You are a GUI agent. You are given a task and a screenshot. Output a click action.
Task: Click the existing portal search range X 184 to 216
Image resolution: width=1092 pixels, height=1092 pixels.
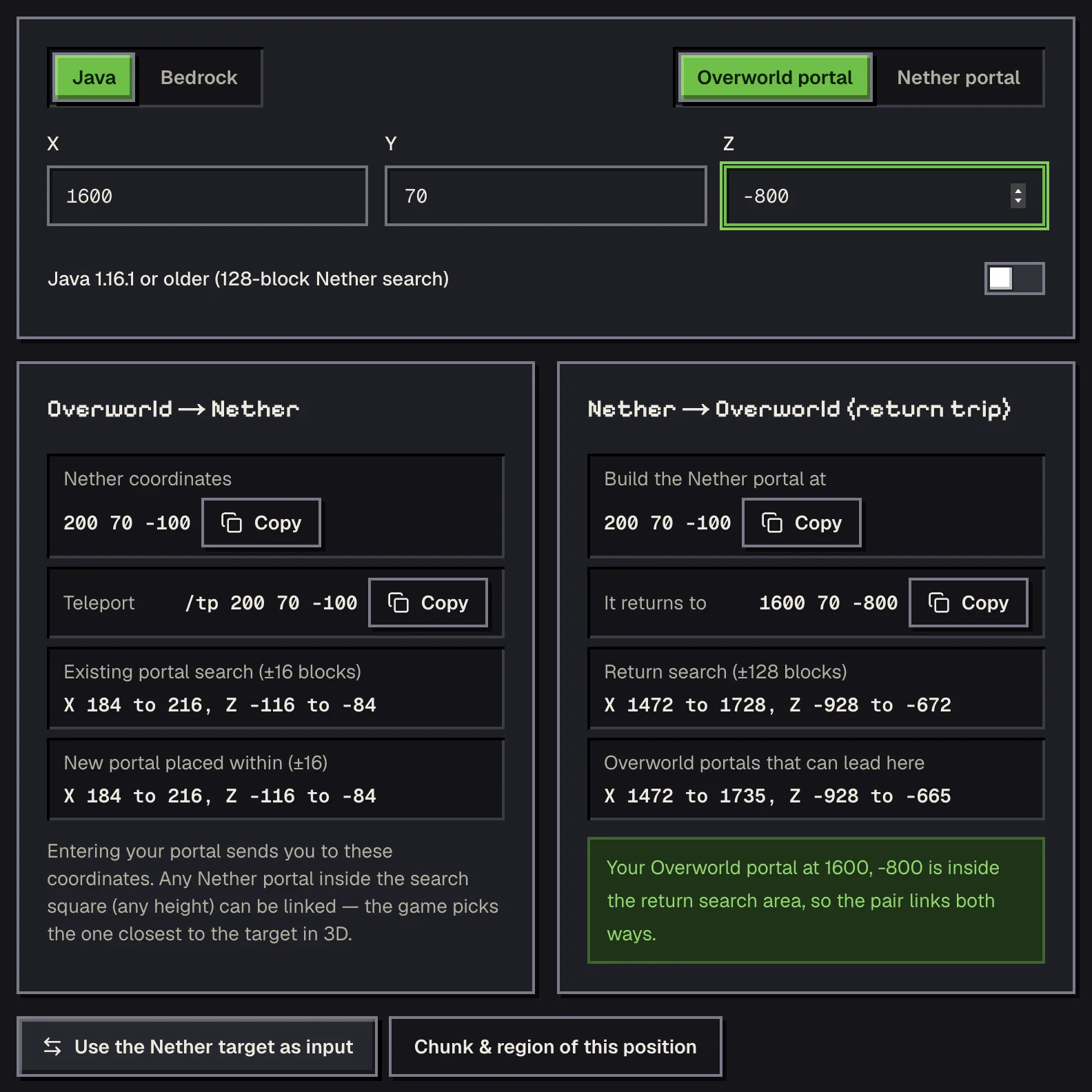coord(220,705)
